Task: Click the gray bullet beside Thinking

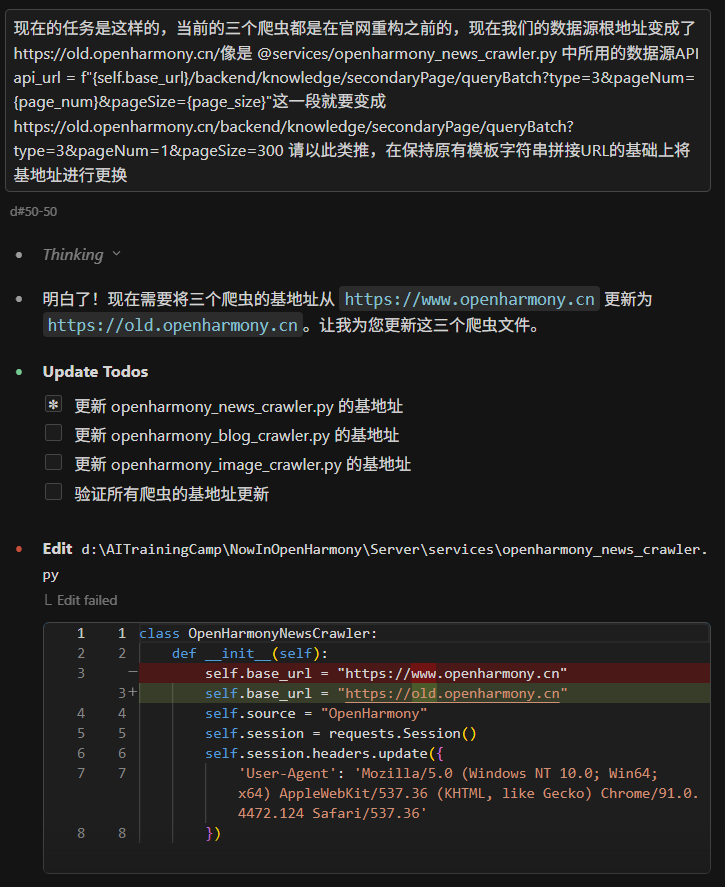Action: tap(19, 255)
